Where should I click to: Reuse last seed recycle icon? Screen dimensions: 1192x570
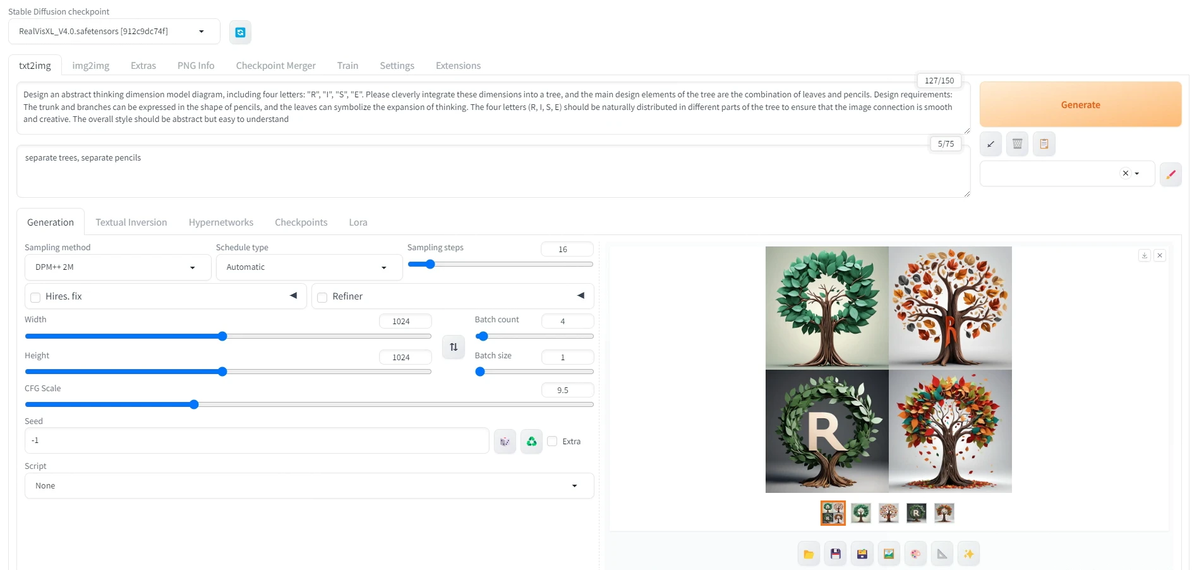(x=531, y=441)
